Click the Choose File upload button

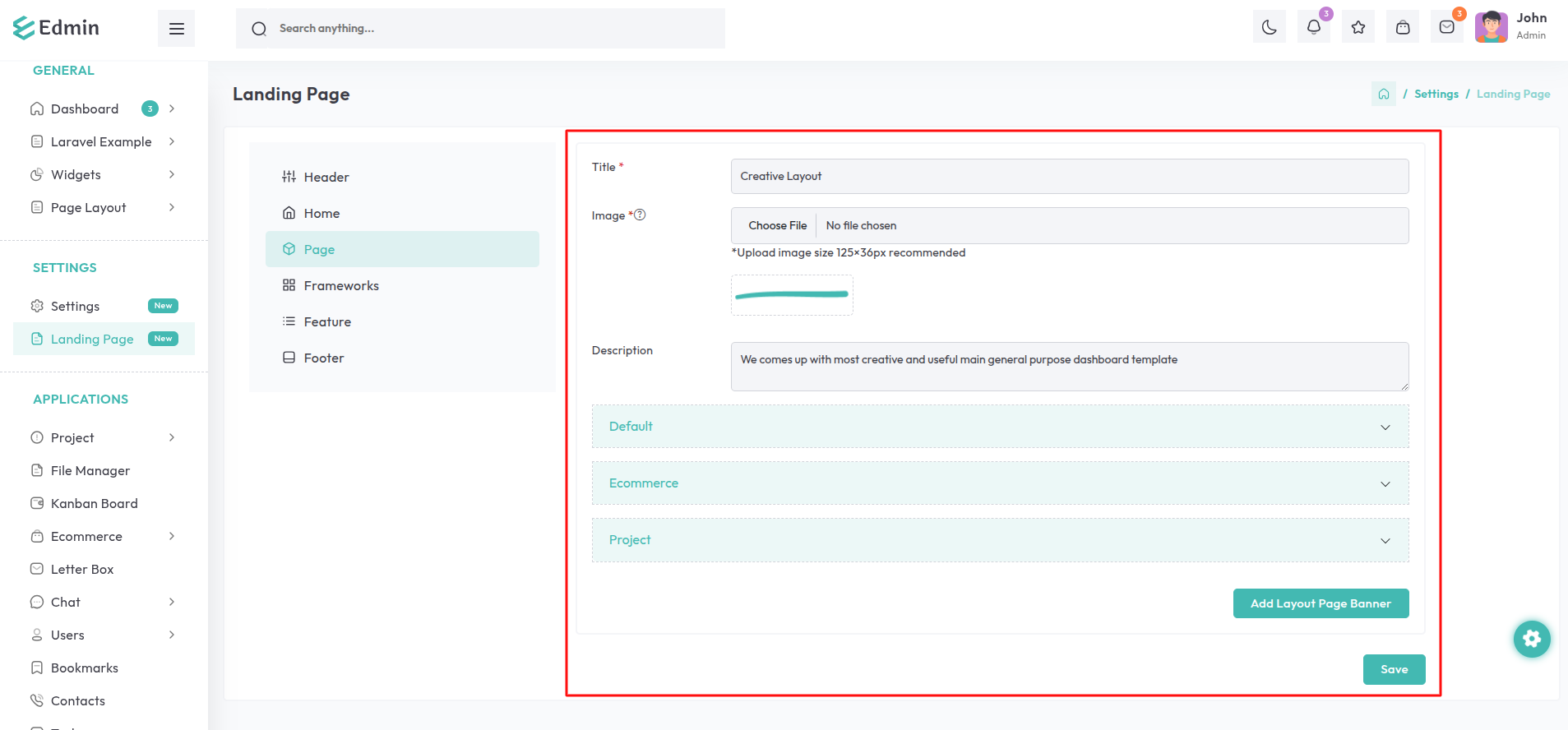(777, 226)
